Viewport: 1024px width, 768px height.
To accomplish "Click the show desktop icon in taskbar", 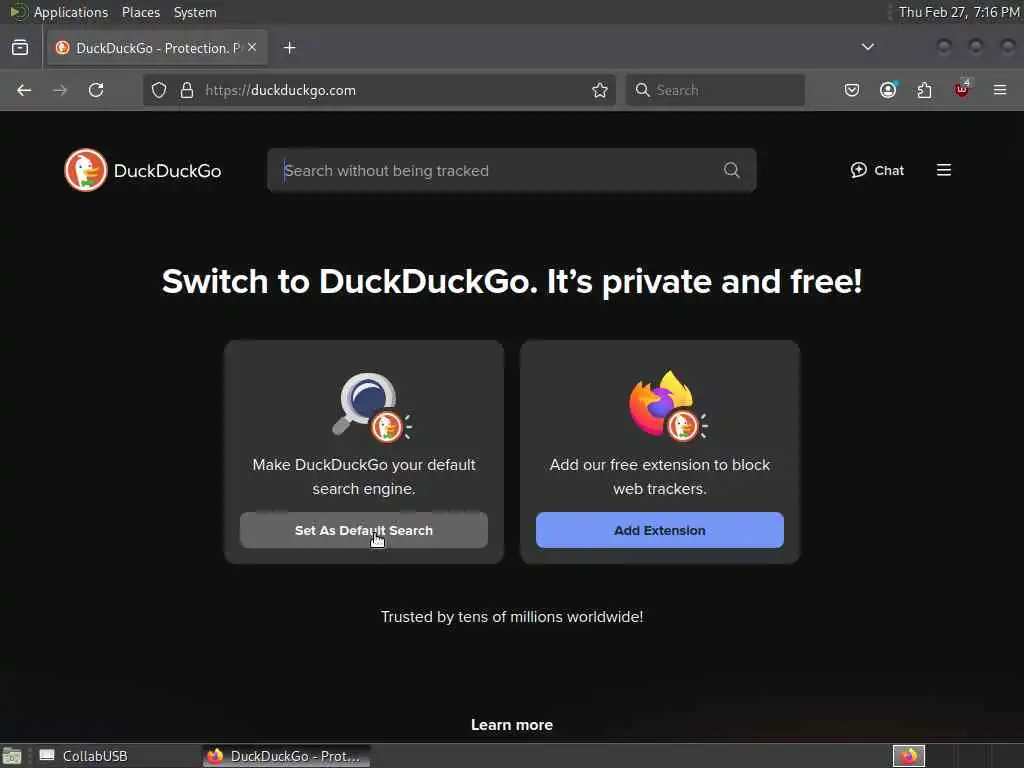I will tap(12, 756).
